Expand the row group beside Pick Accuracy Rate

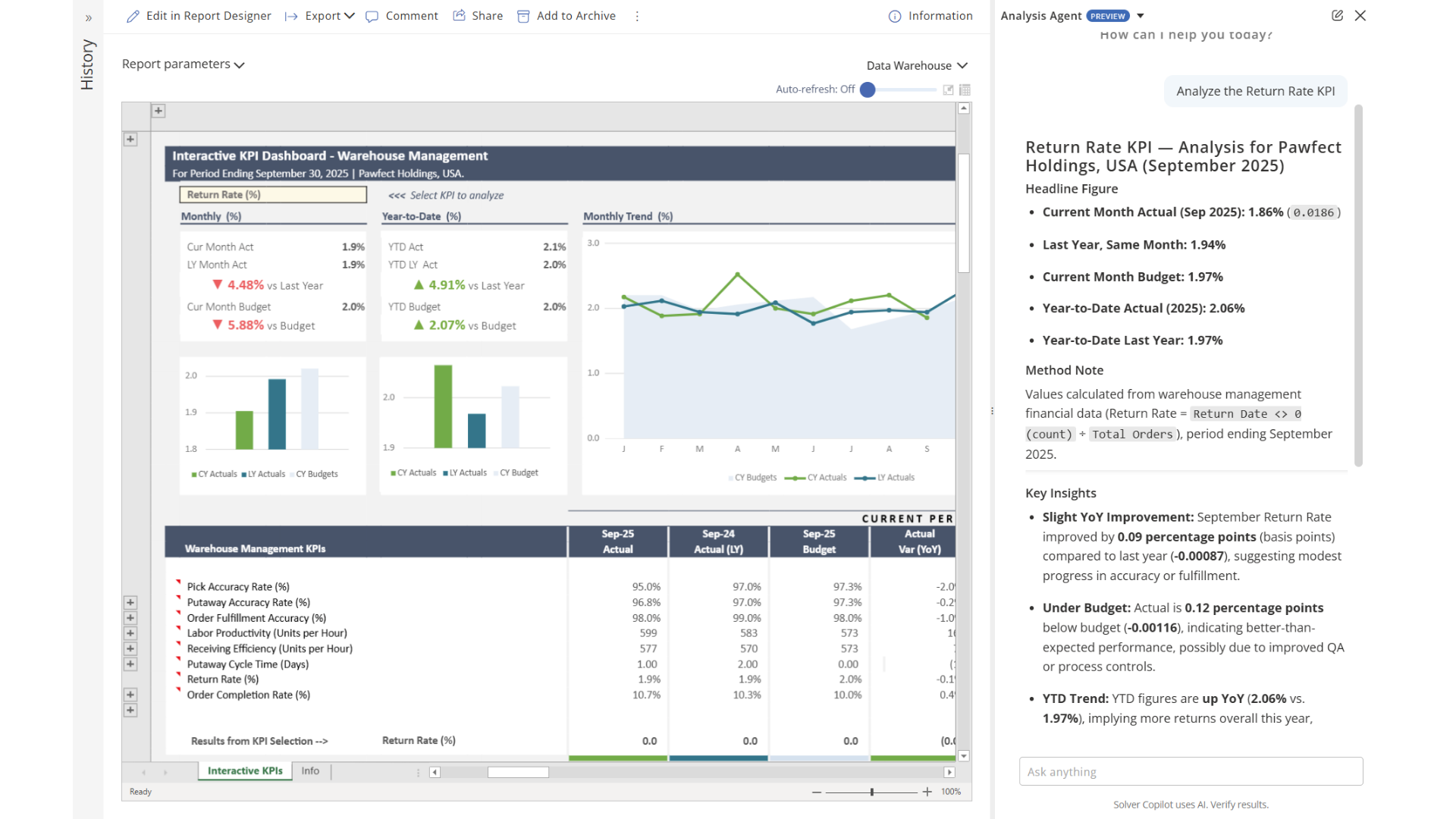(x=130, y=602)
